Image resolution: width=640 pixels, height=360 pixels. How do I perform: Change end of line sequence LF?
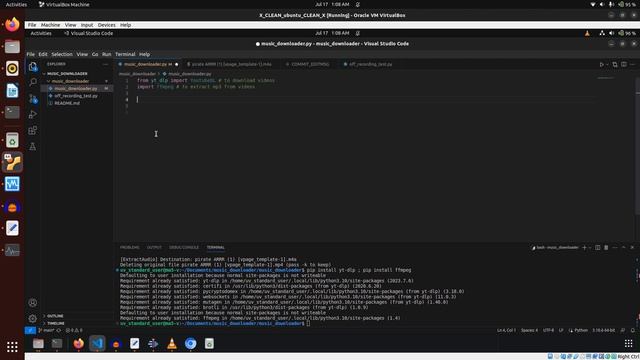pos(561,330)
